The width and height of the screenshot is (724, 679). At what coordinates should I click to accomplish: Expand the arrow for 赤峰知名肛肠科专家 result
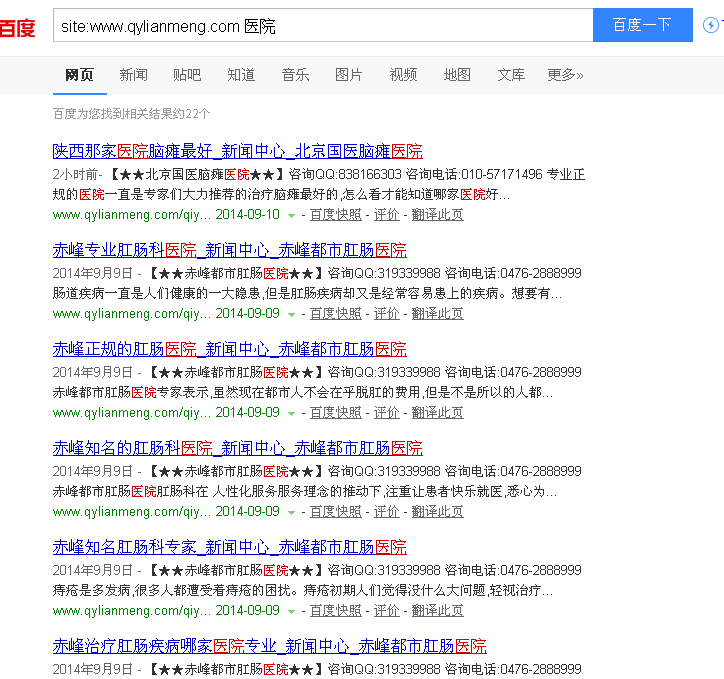coord(292,611)
